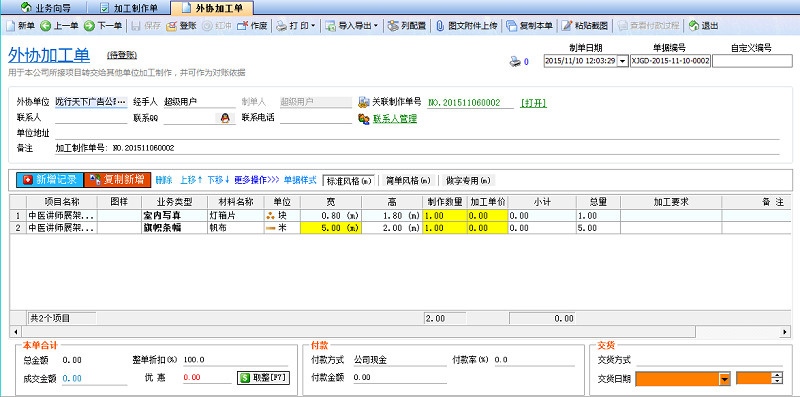
Task: Click the 新增记录 button
Action: [49, 180]
